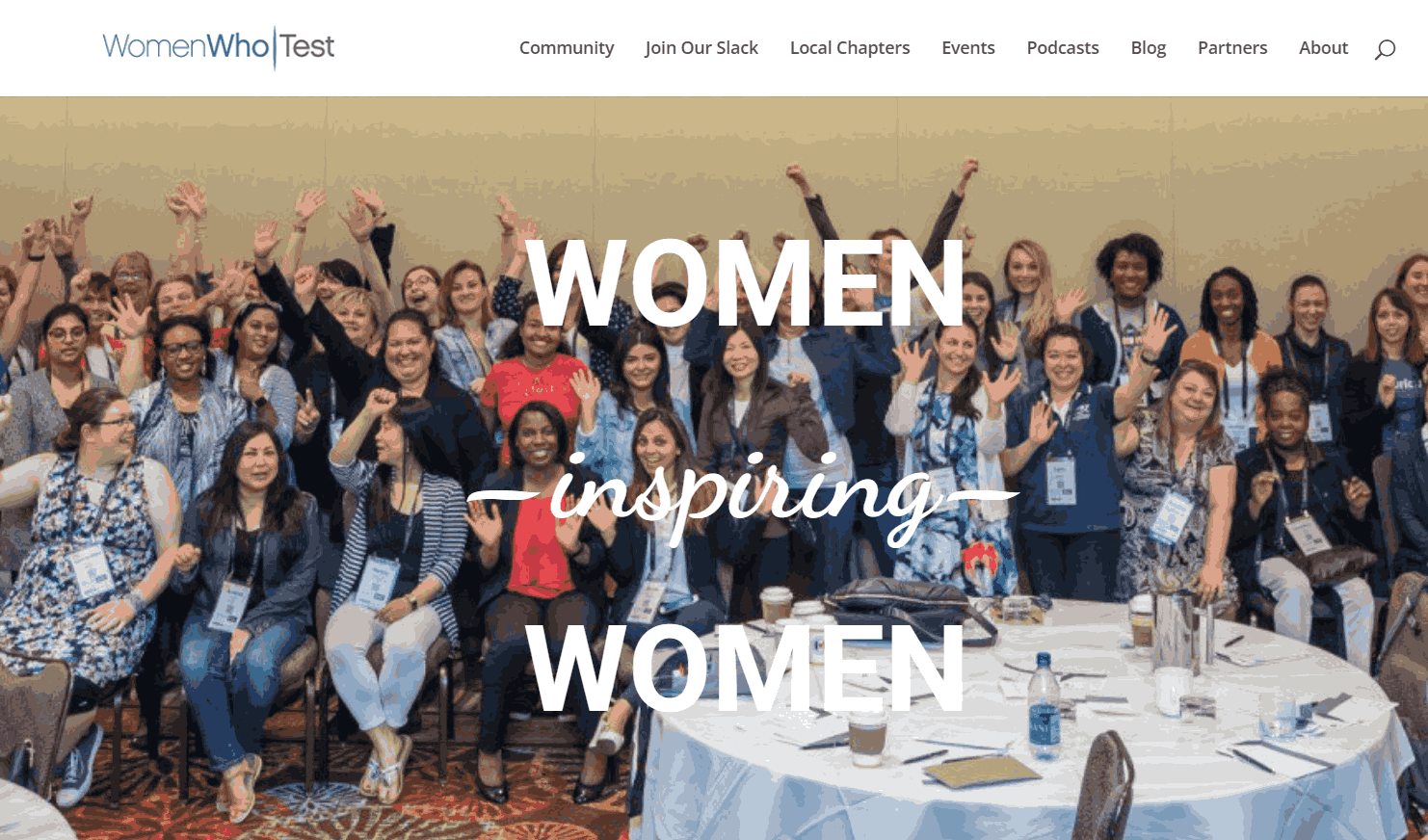The width and height of the screenshot is (1428, 840).
Task: Select About in the header
Action: [1323, 48]
